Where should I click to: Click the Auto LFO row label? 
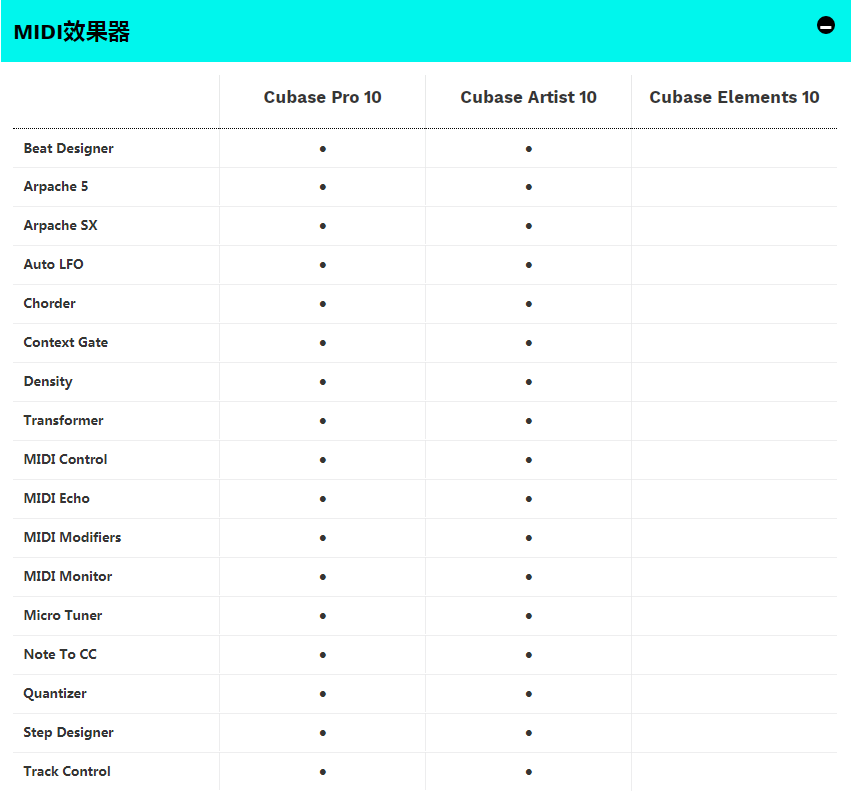pyautogui.click(x=54, y=264)
